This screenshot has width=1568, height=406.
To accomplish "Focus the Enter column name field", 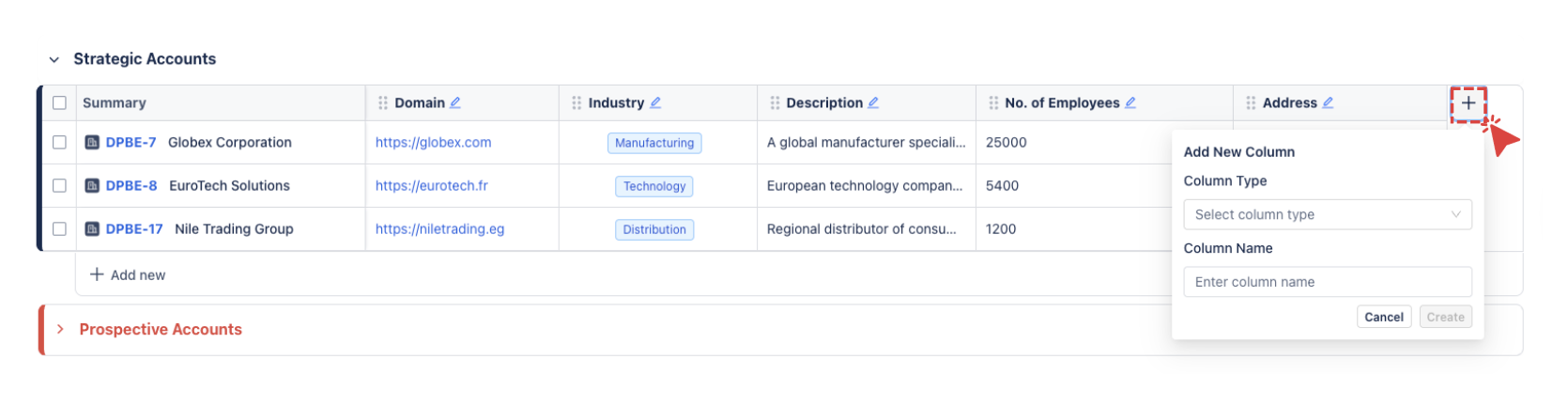I will (x=1327, y=282).
